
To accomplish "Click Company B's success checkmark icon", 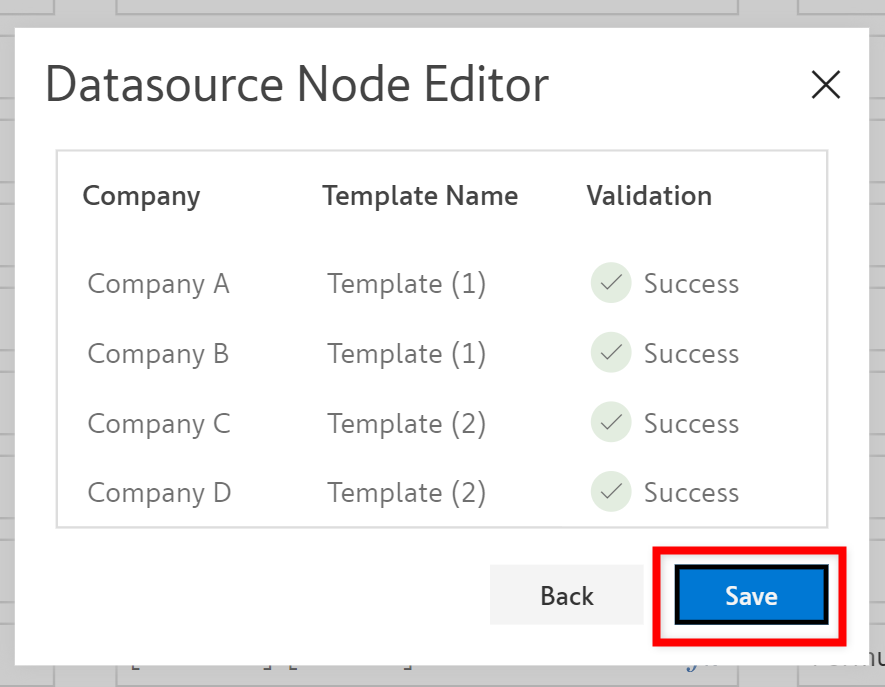I will pyautogui.click(x=611, y=353).
